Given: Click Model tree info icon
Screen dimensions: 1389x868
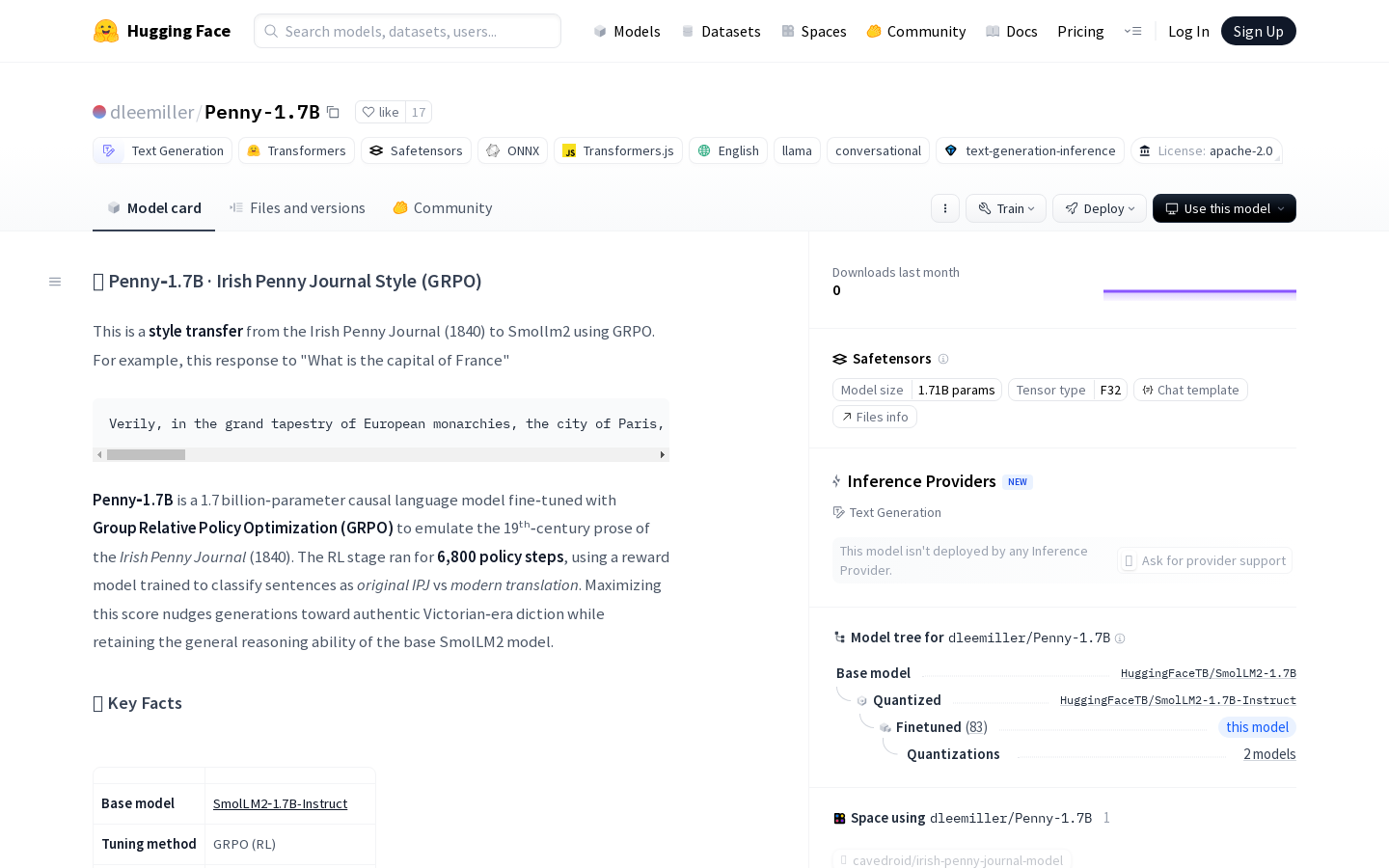Looking at the screenshot, I should point(1120,638).
